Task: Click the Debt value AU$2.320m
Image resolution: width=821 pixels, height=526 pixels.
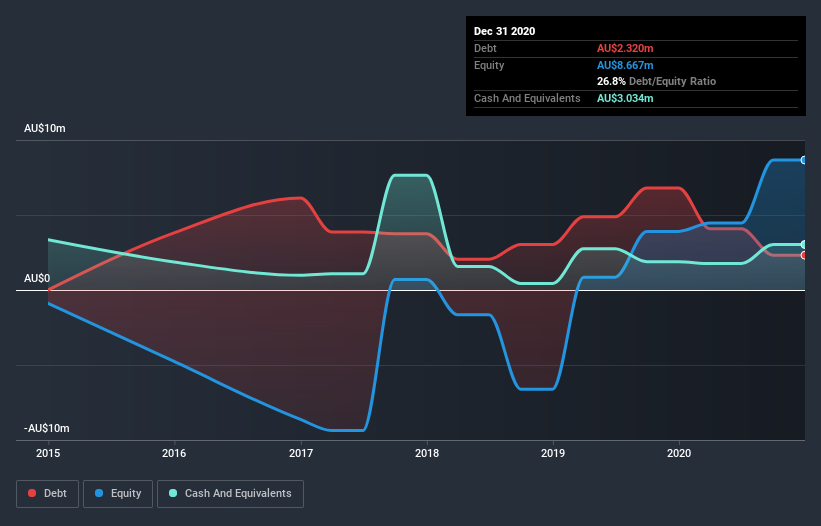Action: point(625,48)
